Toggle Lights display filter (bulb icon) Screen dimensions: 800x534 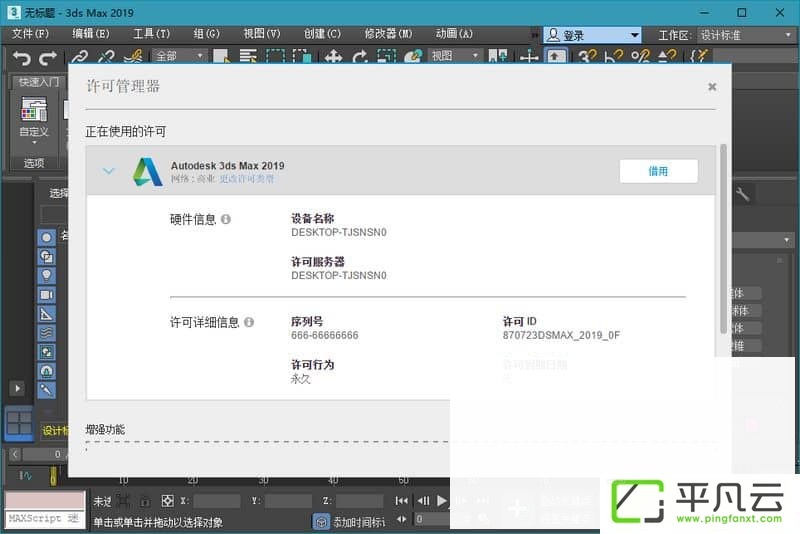click(46, 275)
